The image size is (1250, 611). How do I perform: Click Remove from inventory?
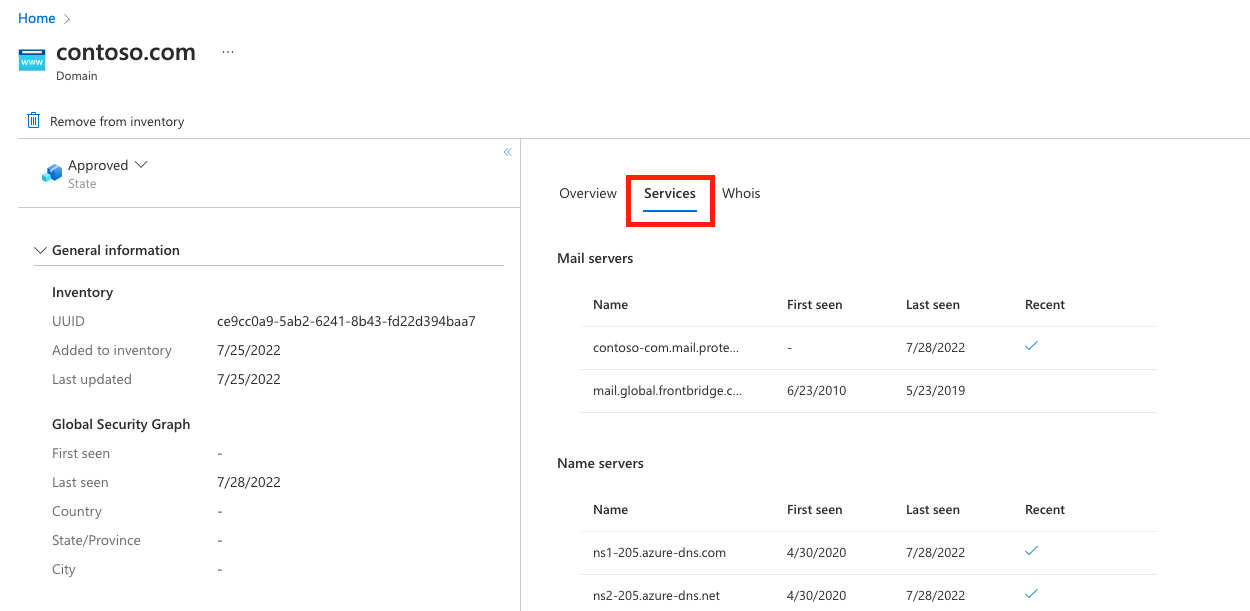pyautogui.click(x=116, y=121)
